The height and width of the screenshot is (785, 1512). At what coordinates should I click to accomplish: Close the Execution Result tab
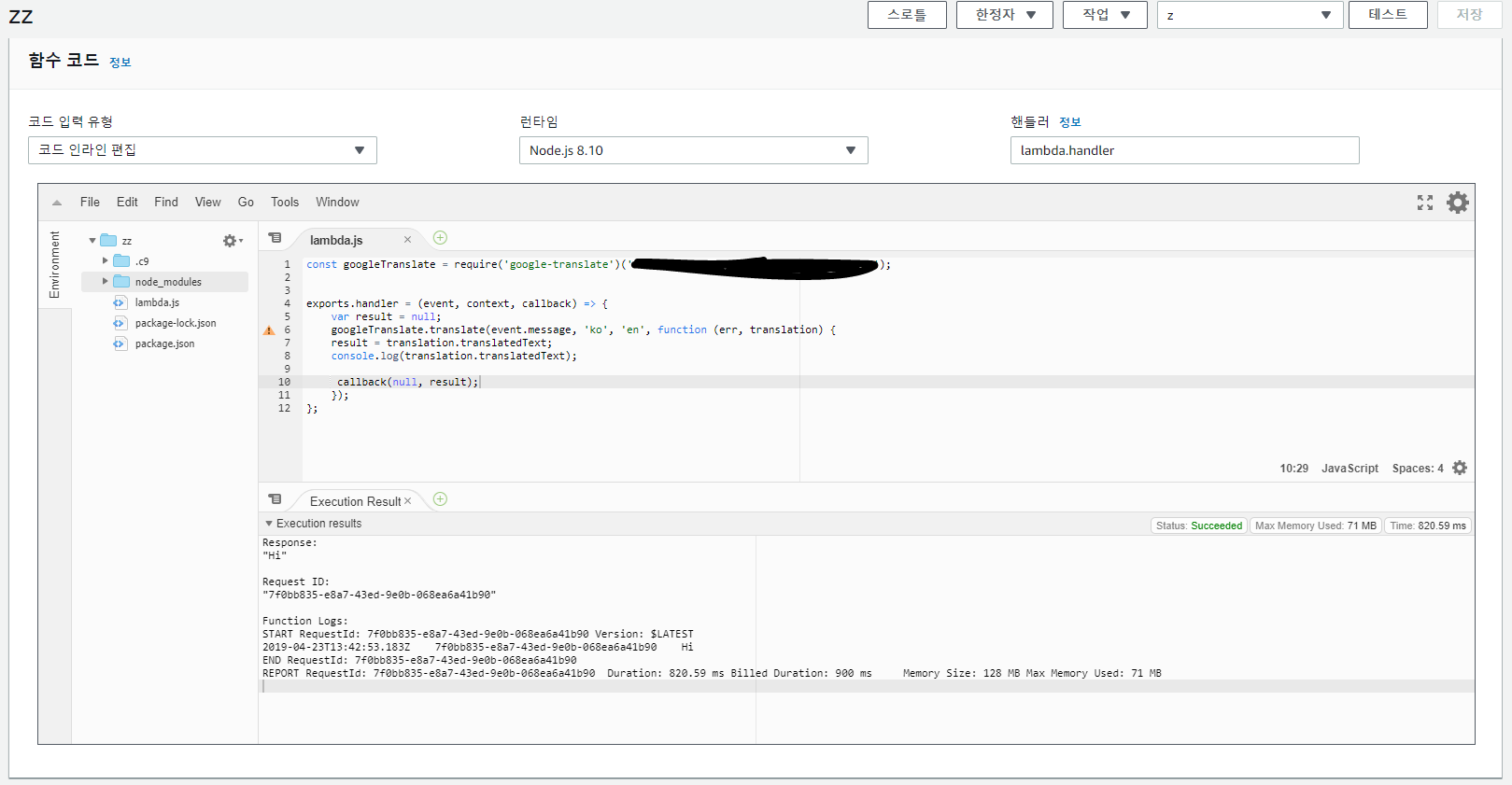tap(407, 501)
